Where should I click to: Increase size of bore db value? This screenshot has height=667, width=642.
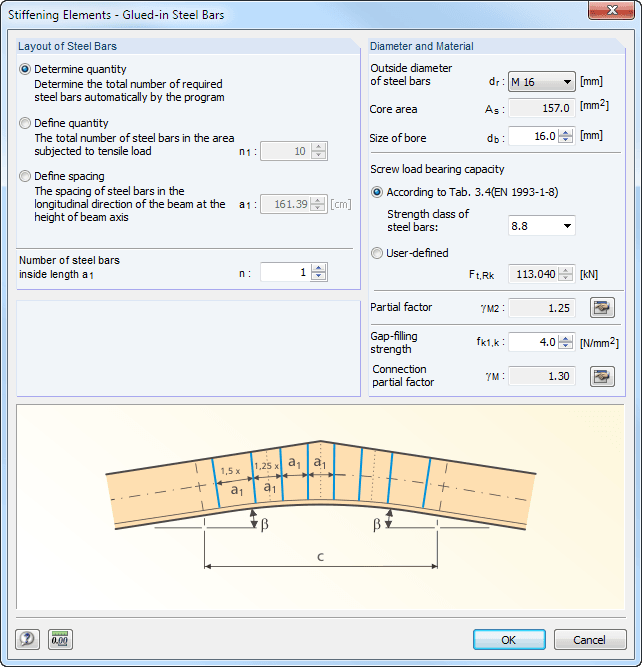click(x=565, y=133)
